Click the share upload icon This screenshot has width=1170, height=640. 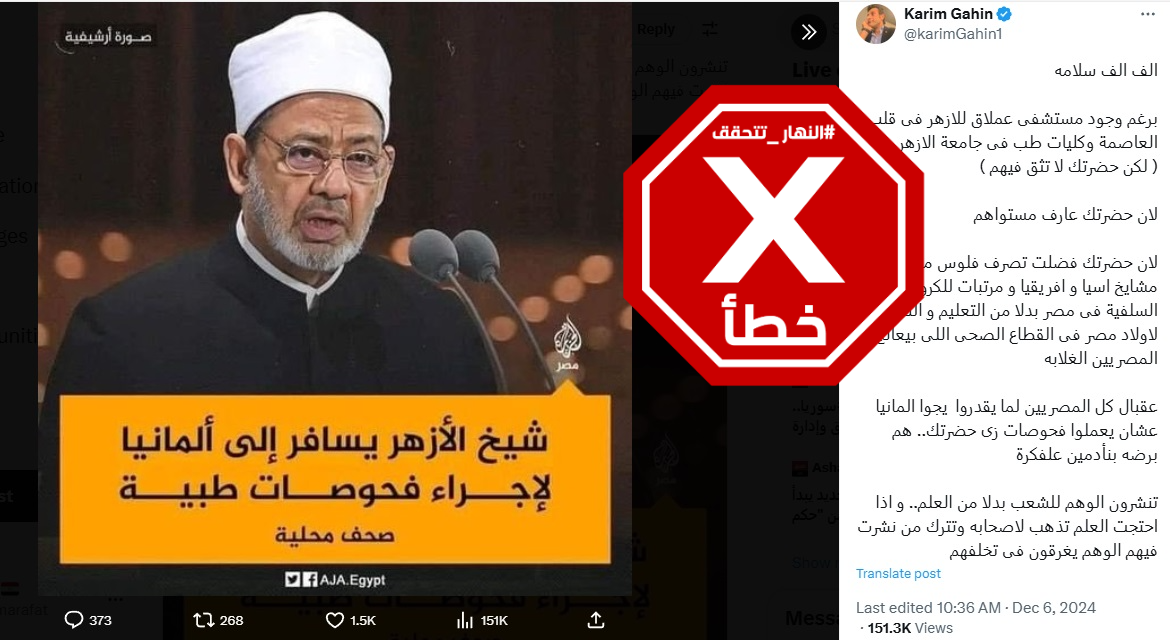click(595, 620)
